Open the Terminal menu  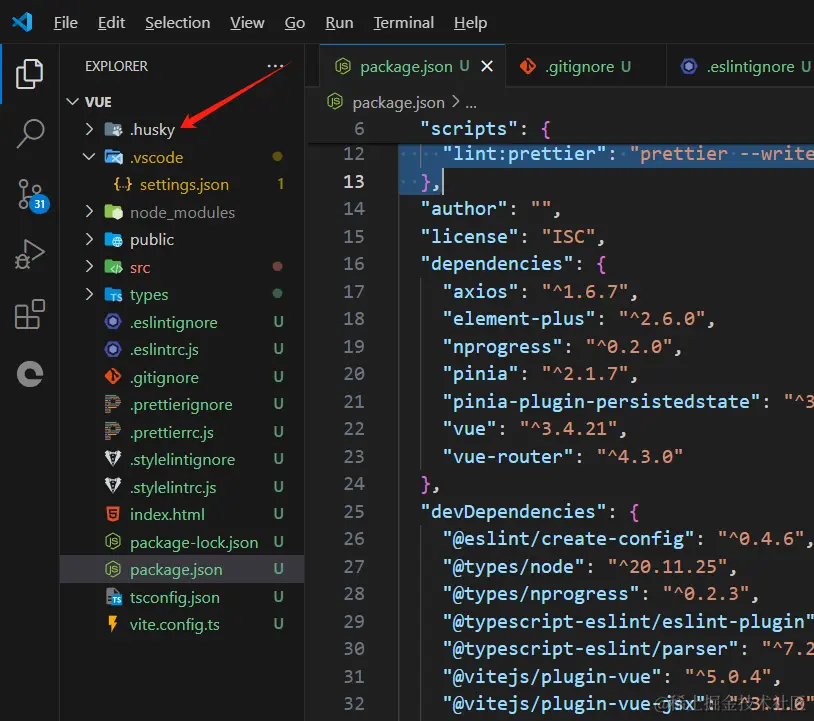(403, 23)
